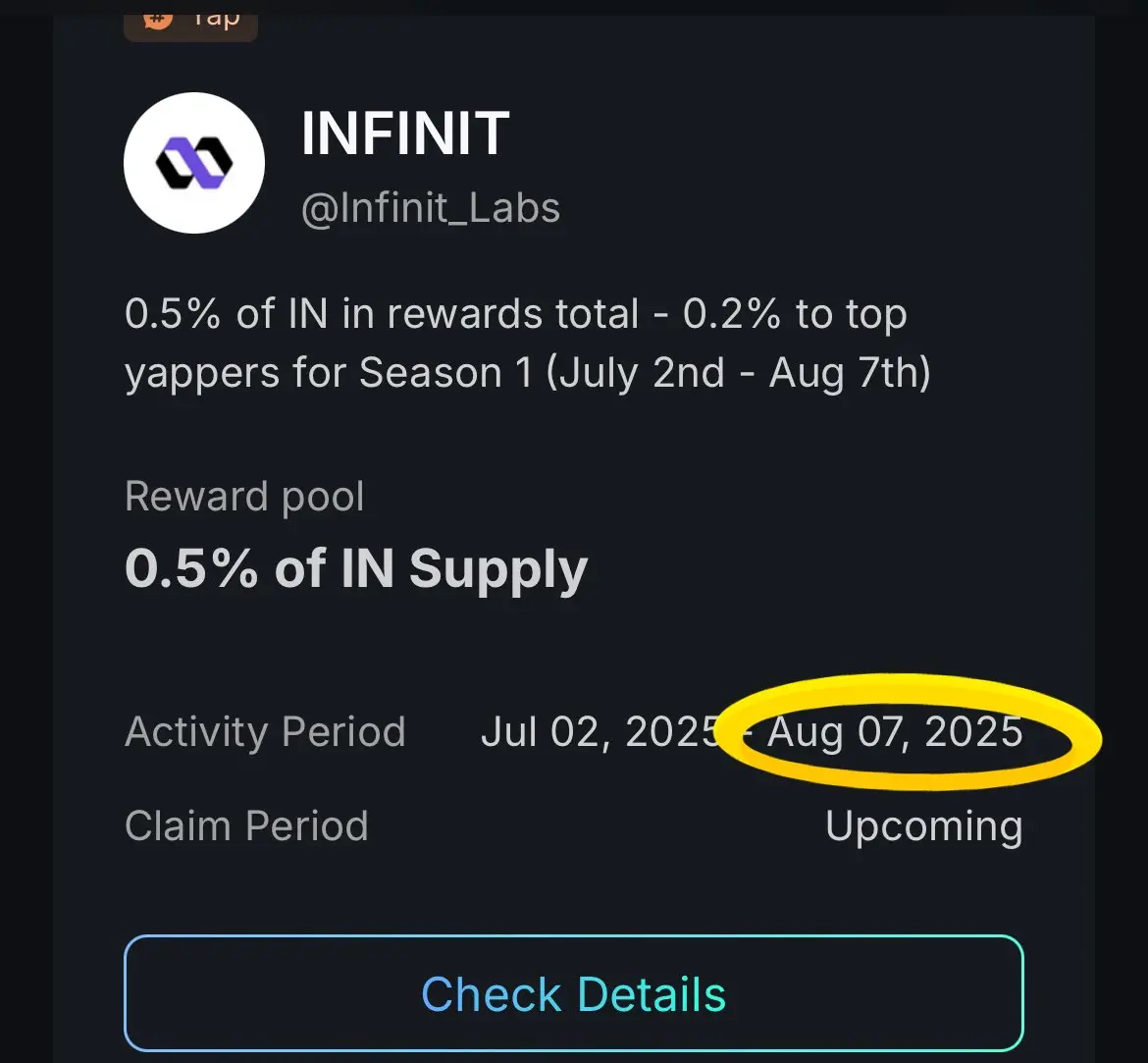Click the purple infinity symbol inside the logo
The height and width of the screenshot is (1063, 1148).
pos(194,163)
